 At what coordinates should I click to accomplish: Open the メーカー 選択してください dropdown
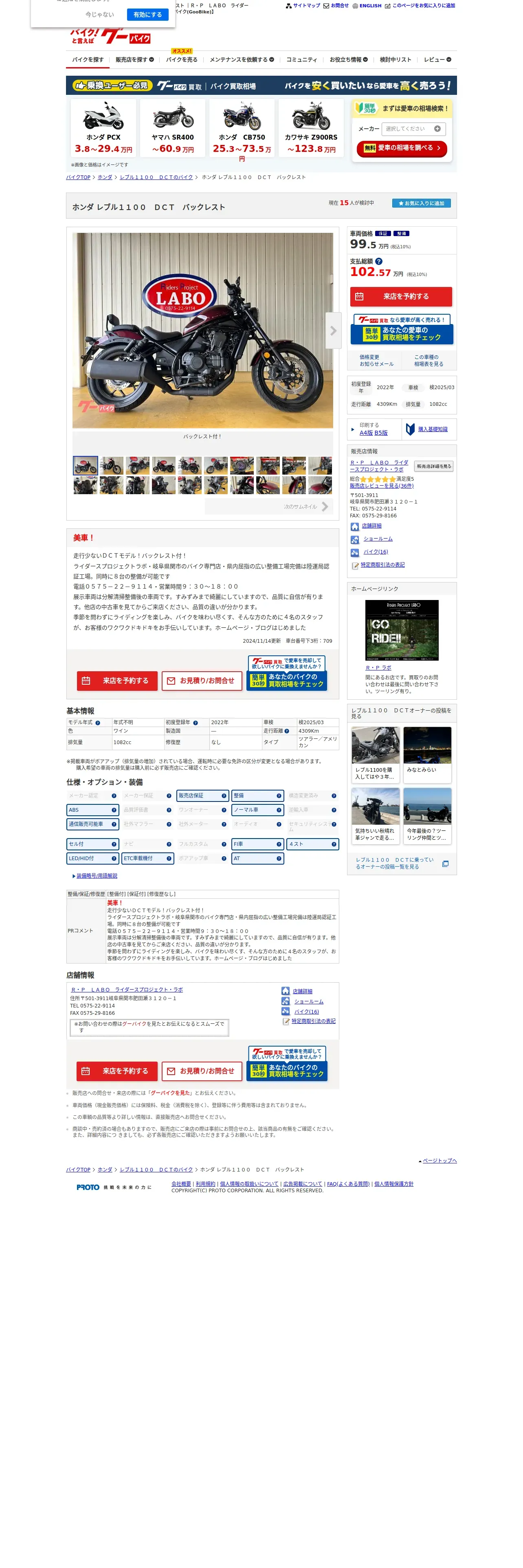tap(413, 129)
